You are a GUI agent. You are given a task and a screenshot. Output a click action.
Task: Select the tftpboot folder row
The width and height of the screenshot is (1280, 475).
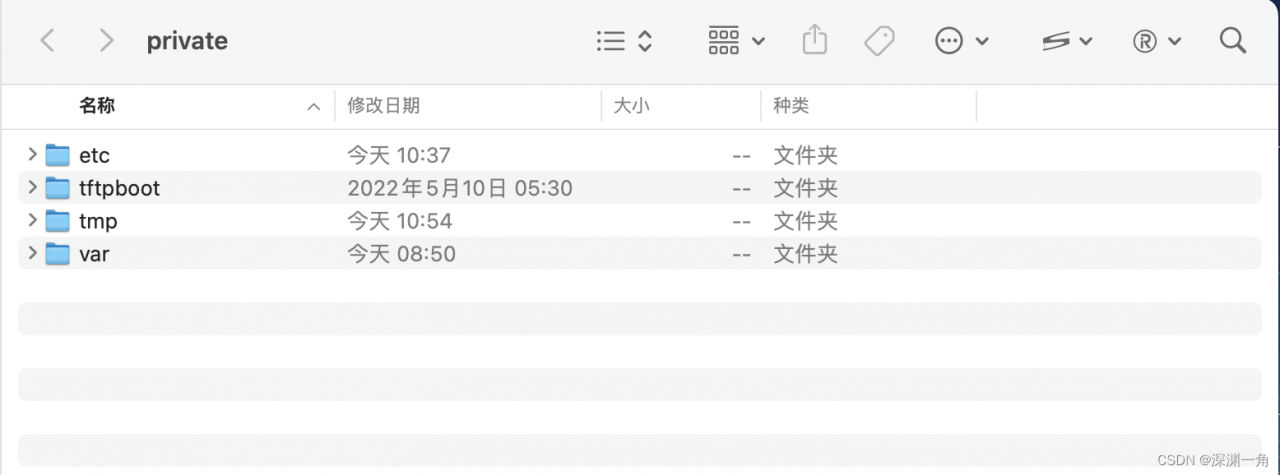point(640,187)
